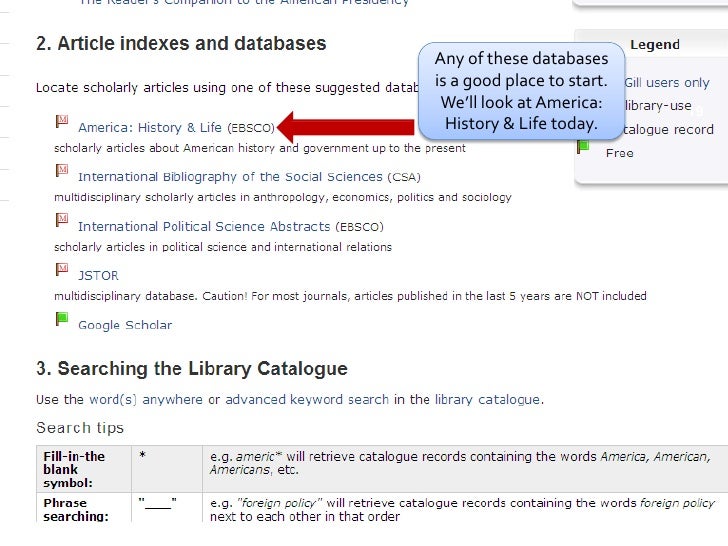
Task: Click the green Free flag in Legend
Action: [583, 148]
